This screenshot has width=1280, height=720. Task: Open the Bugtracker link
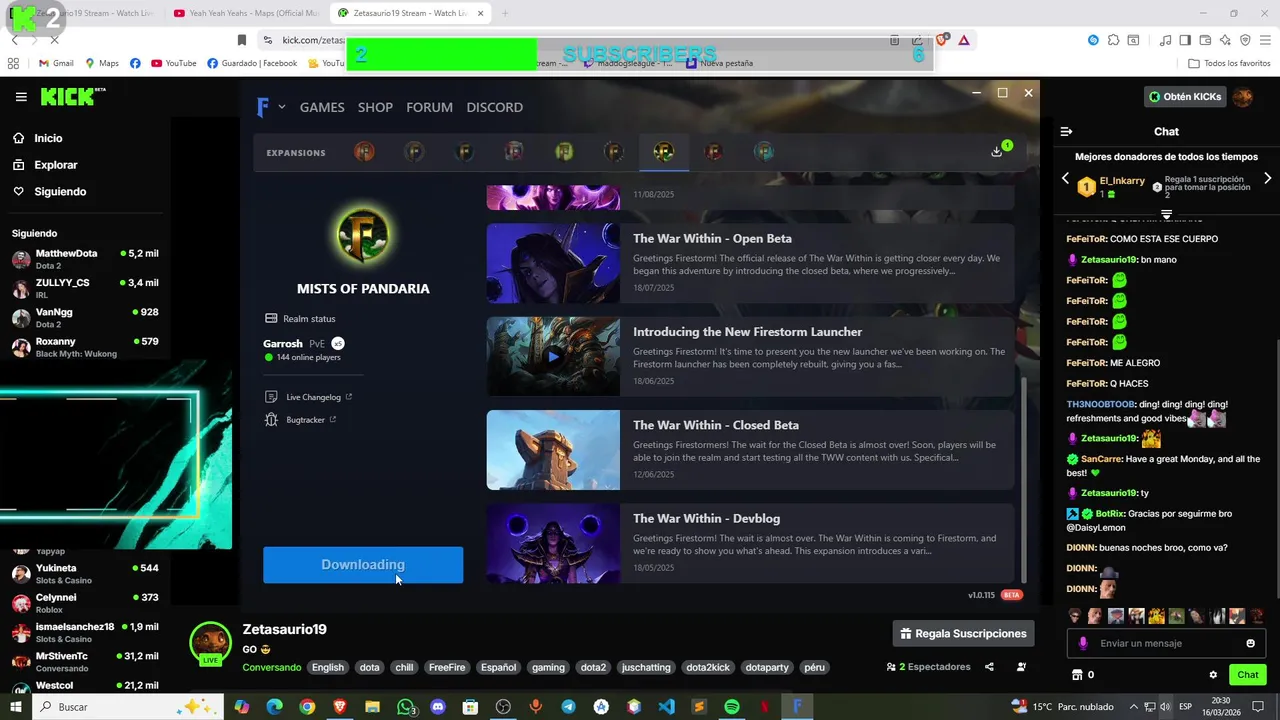[x=300, y=420]
